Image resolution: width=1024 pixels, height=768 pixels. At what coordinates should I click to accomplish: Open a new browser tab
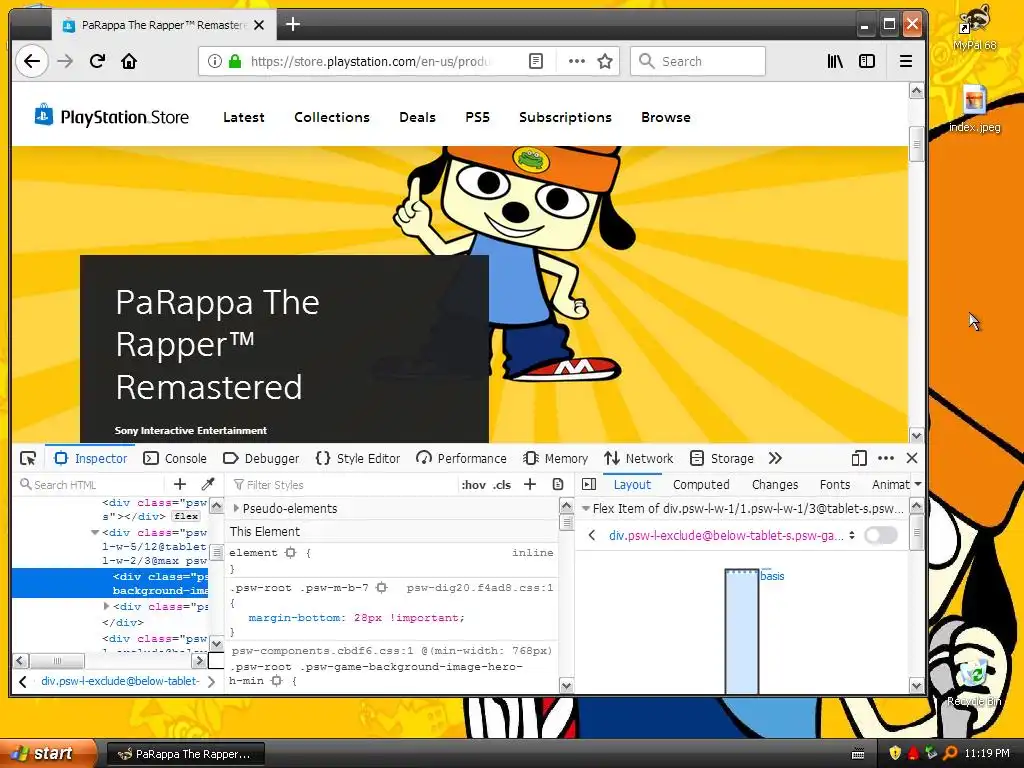(x=293, y=25)
